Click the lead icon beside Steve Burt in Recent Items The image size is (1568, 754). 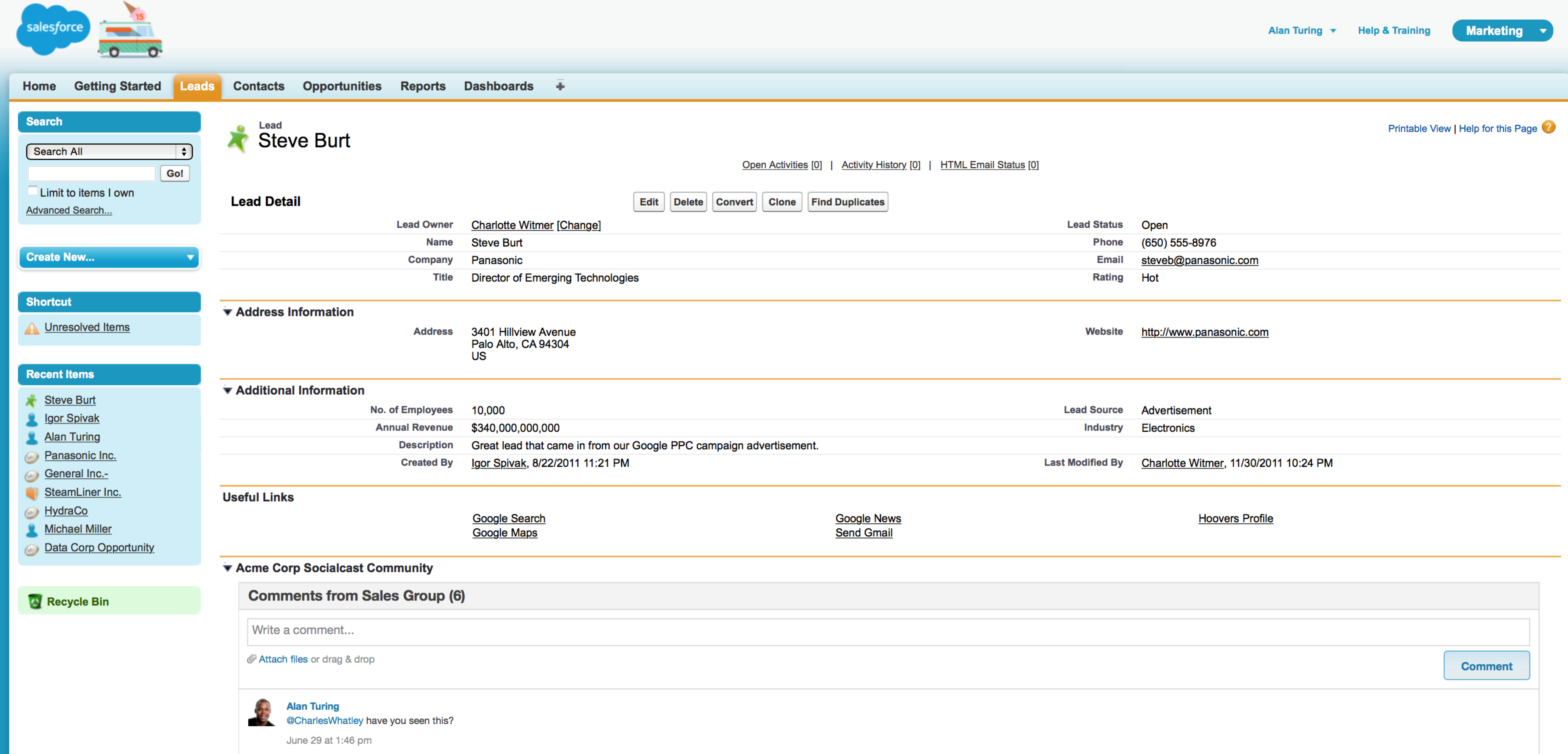click(32, 401)
